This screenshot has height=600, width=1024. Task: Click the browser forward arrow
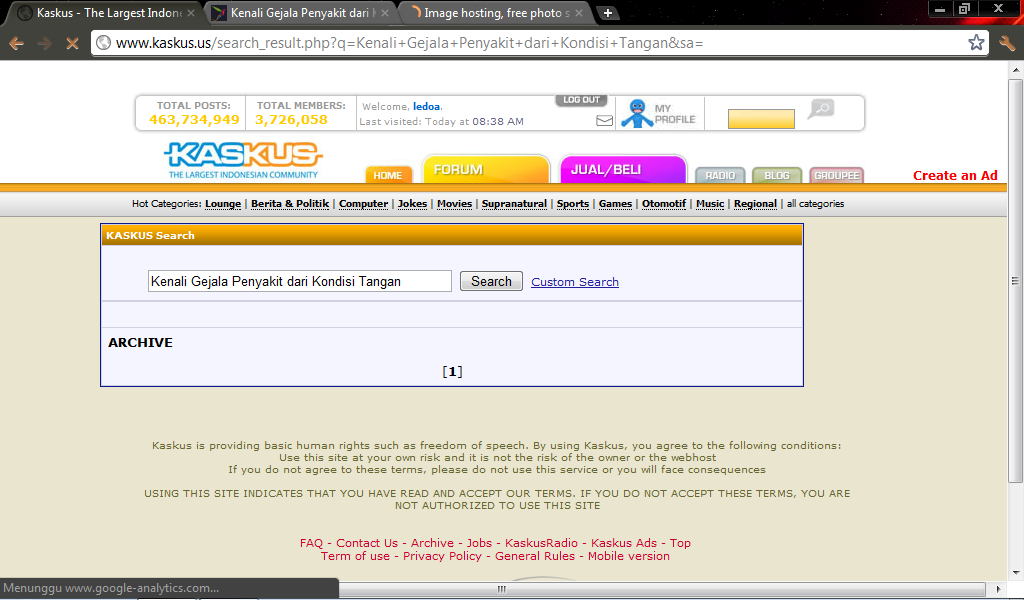(44, 44)
